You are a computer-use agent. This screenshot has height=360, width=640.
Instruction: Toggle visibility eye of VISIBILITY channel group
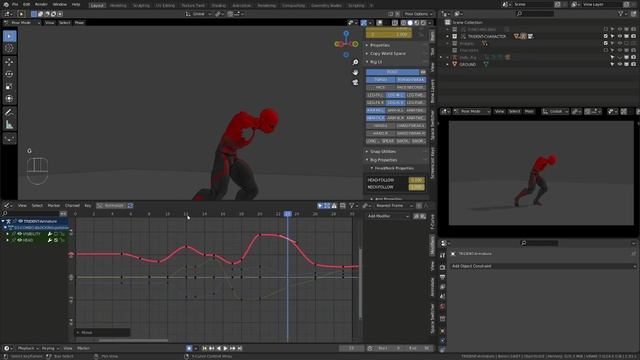click(19, 234)
